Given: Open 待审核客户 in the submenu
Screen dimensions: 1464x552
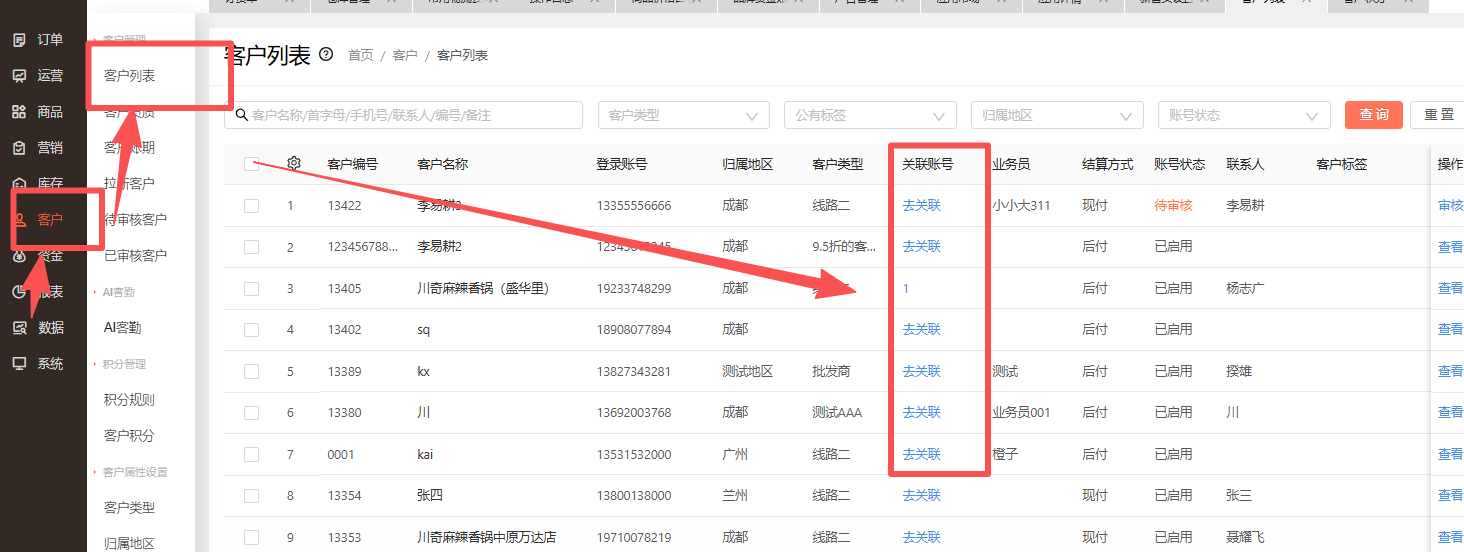Looking at the screenshot, I should pyautogui.click(x=136, y=220).
